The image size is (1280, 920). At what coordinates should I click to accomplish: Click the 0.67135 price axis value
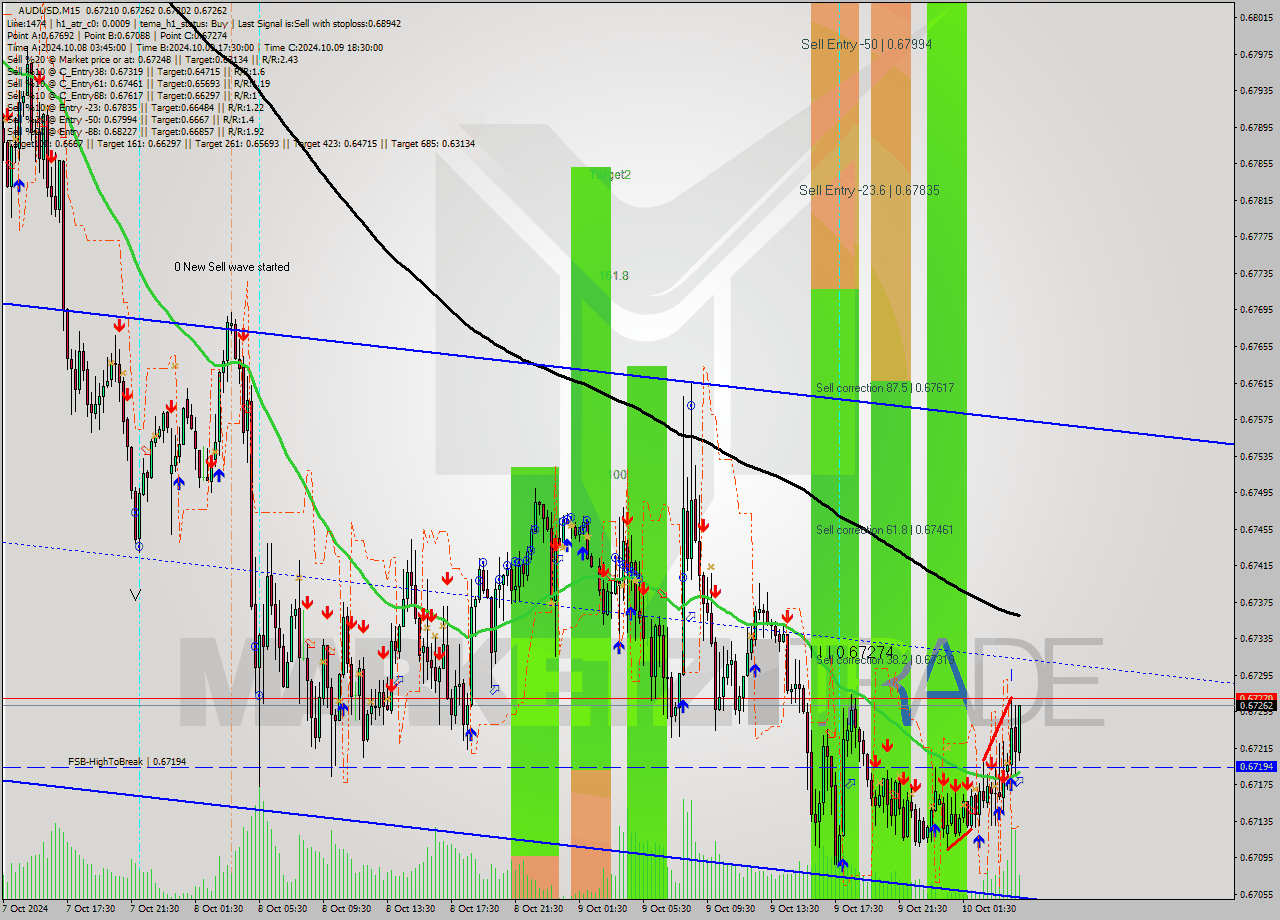(x=1256, y=821)
